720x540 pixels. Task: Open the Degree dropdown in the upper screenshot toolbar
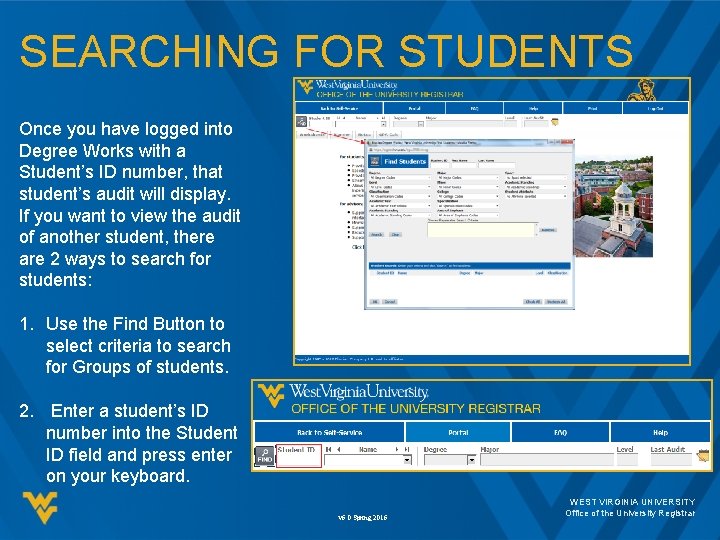point(421,124)
